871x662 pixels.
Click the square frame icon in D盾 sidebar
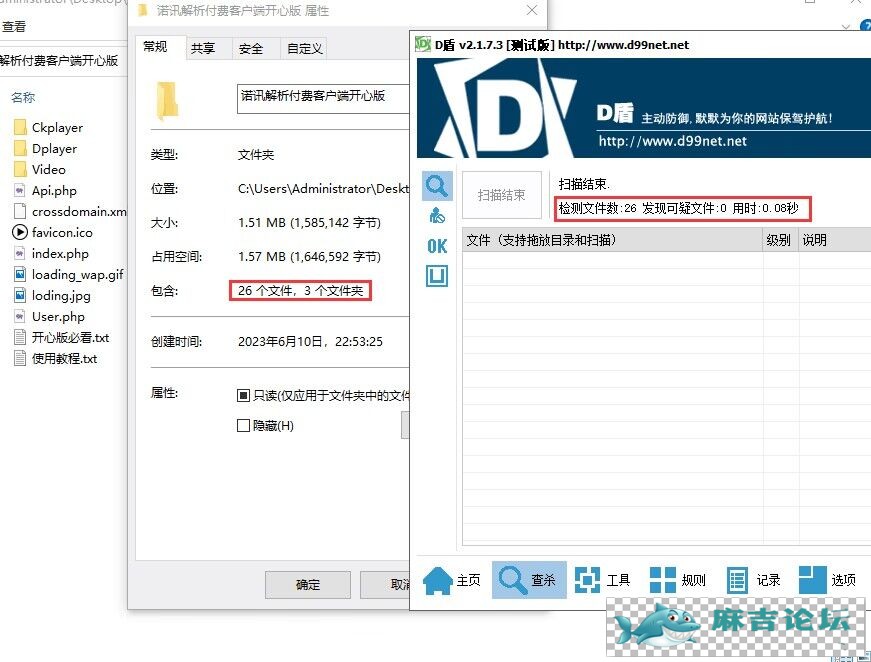click(437, 276)
